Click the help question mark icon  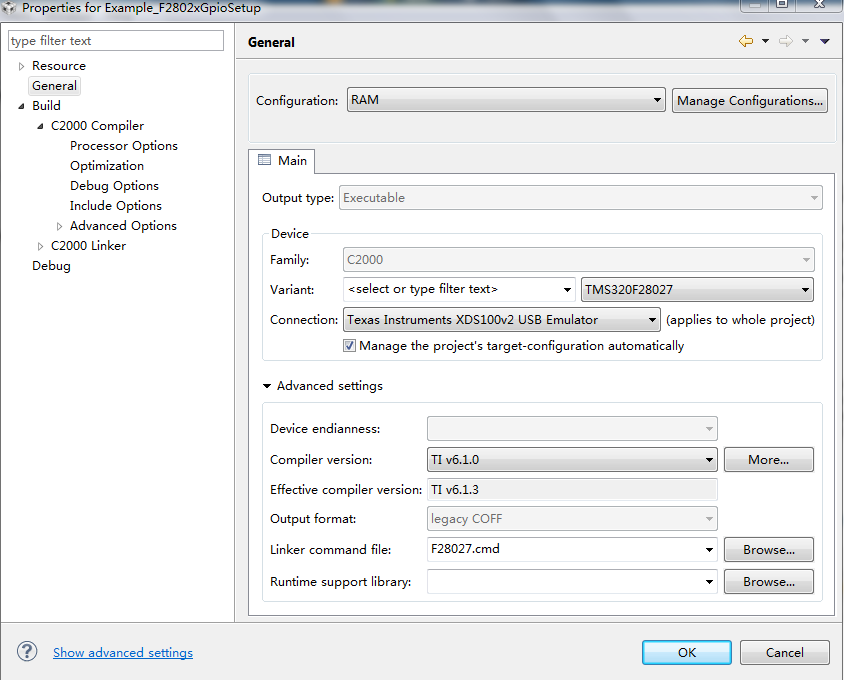(27, 651)
